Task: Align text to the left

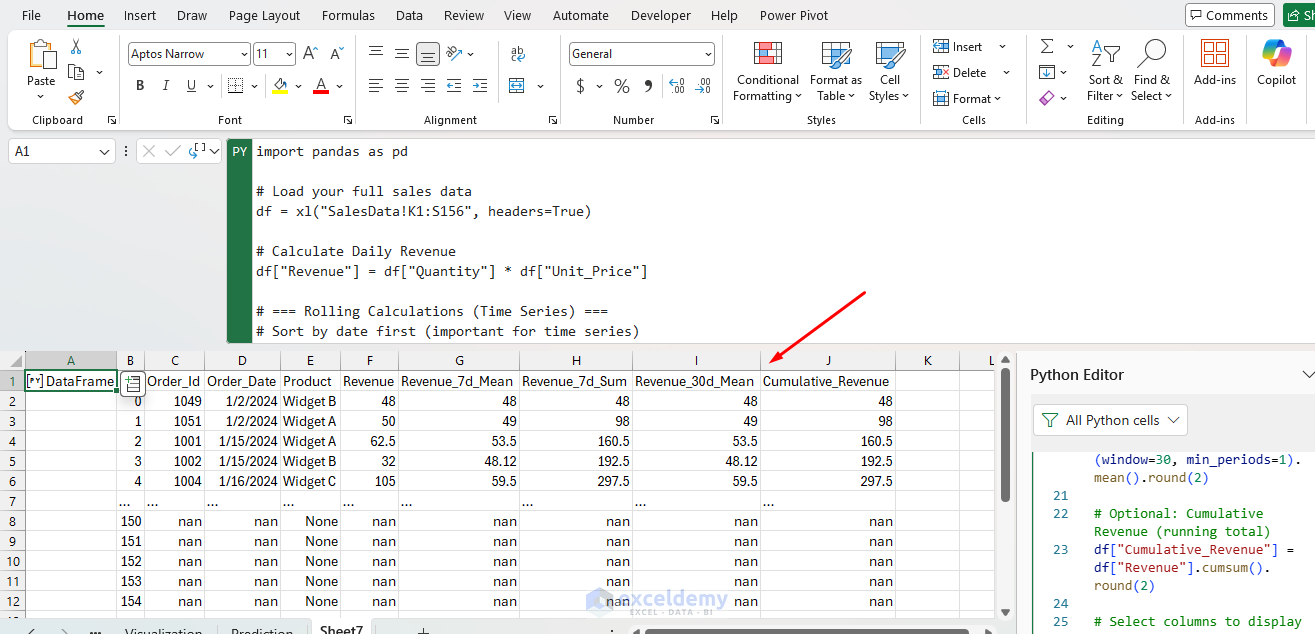Action: tap(376, 86)
